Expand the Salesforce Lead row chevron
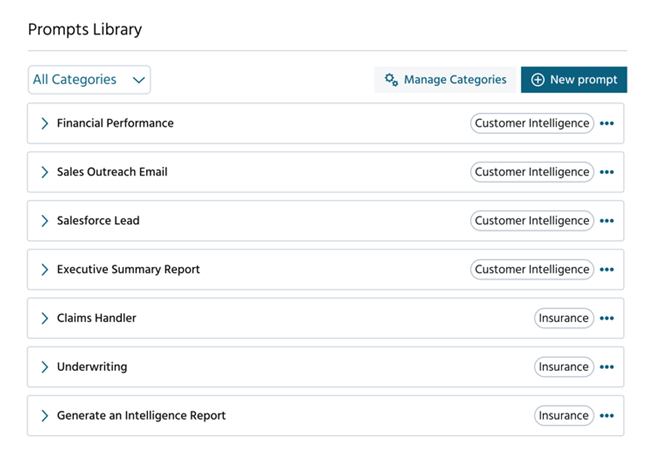Image resolution: width=665 pixels, height=465 pixels. coord(44,221)
